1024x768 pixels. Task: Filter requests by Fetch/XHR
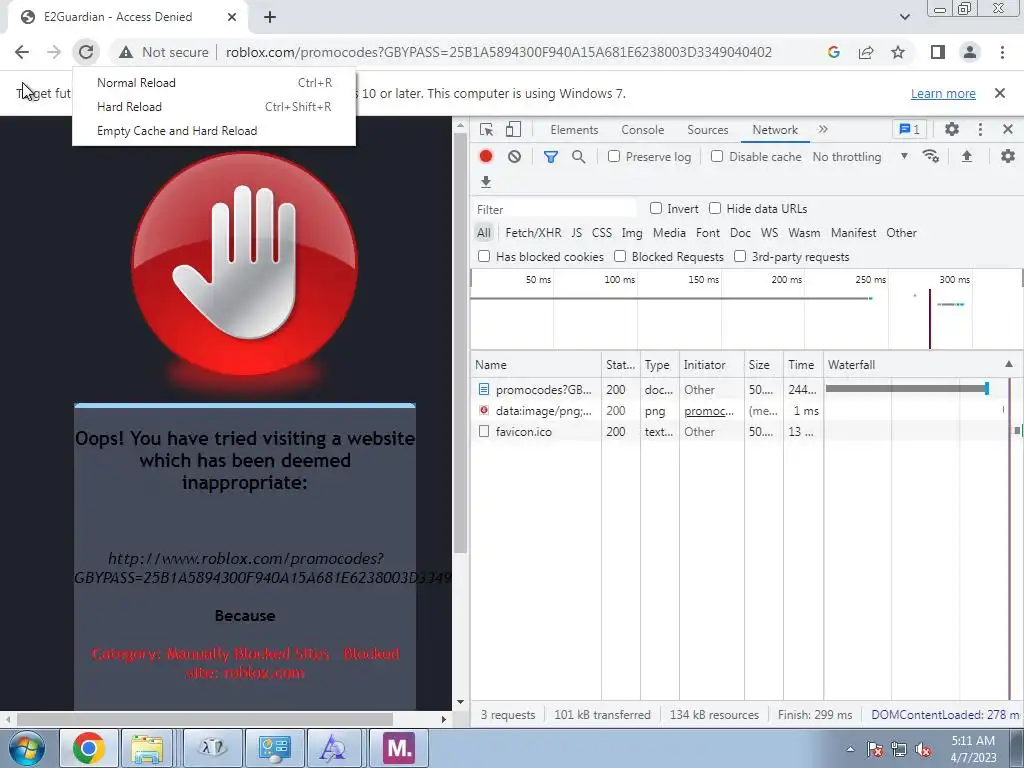coord(533,232)
